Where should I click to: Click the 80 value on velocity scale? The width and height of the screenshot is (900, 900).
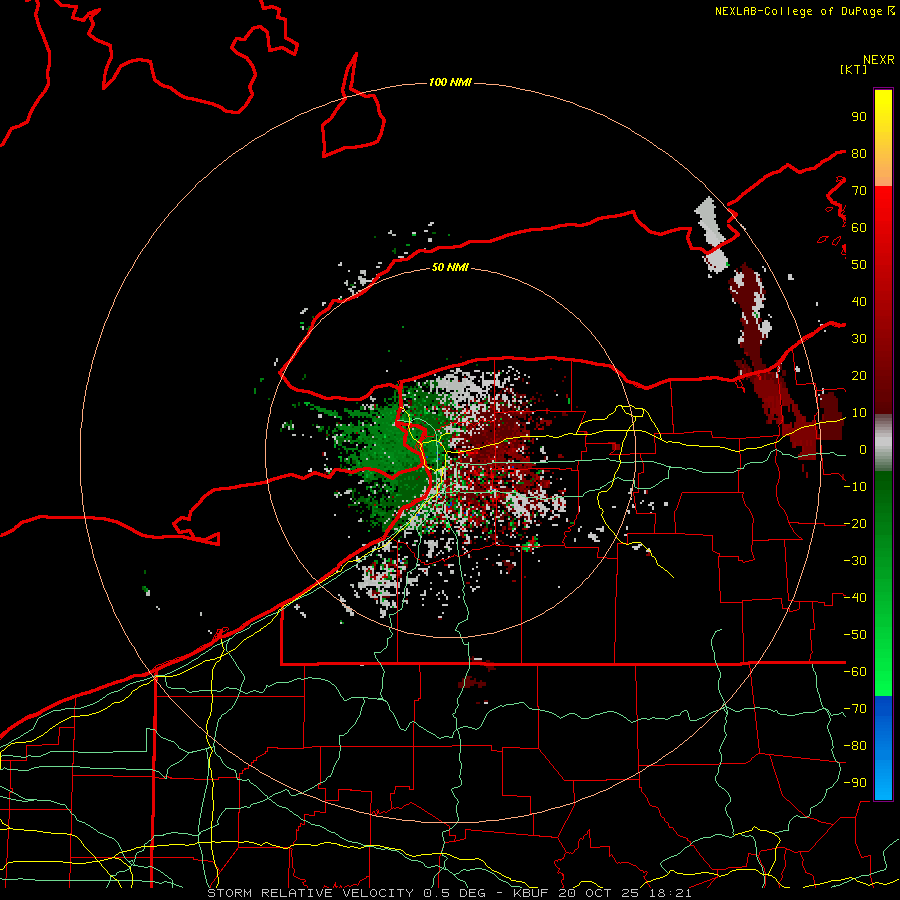click(x=859, y=154)
